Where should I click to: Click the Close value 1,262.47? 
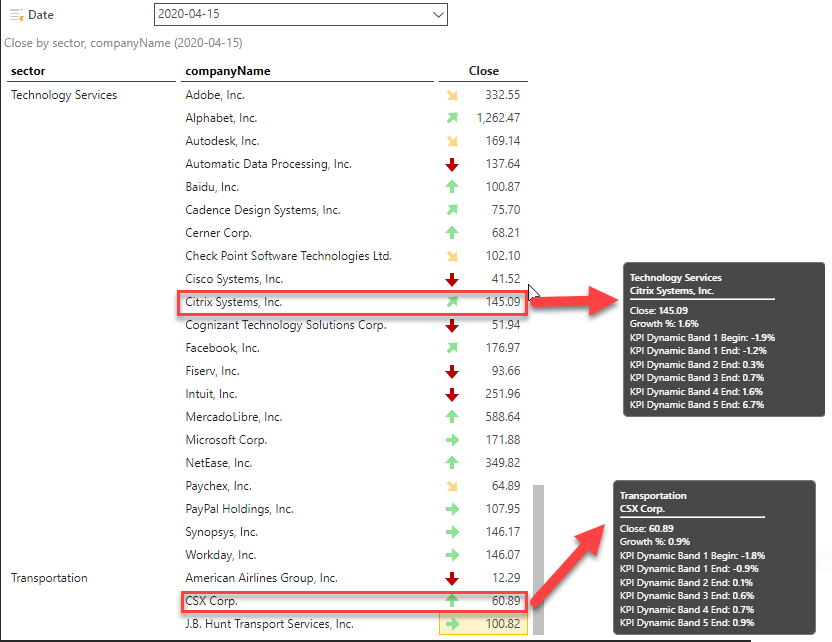click(x=498, y=118)
